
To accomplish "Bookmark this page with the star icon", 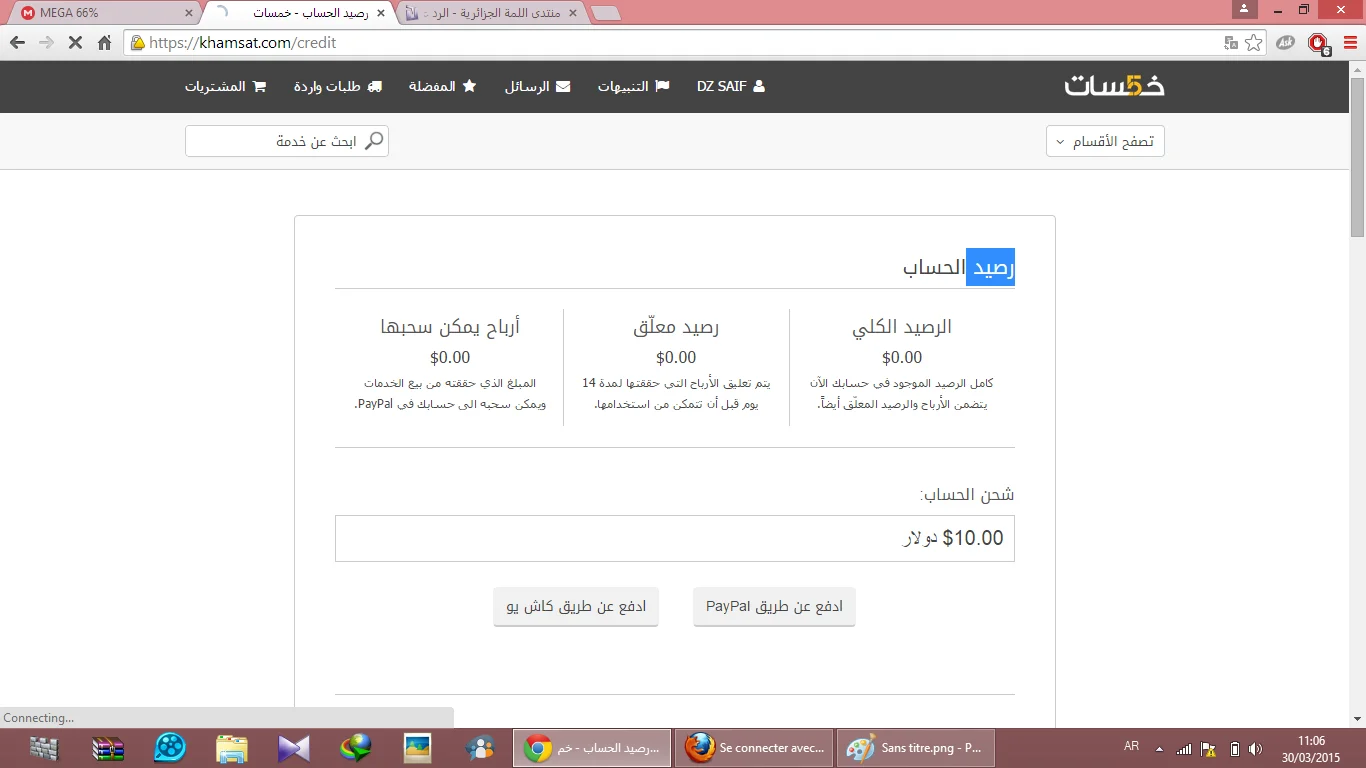I will pyautogui.click(x=1254, y=43).
